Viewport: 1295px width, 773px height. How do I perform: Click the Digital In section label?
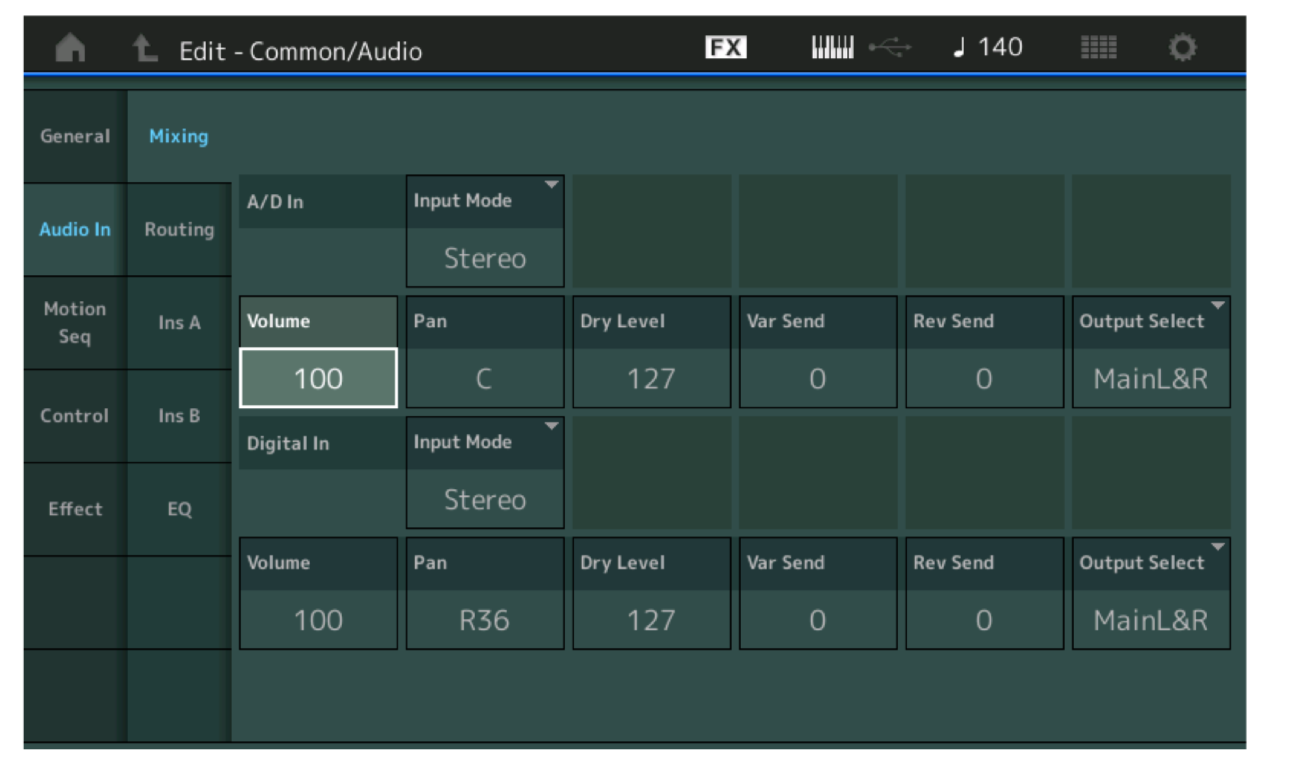[x=288, y=444]
